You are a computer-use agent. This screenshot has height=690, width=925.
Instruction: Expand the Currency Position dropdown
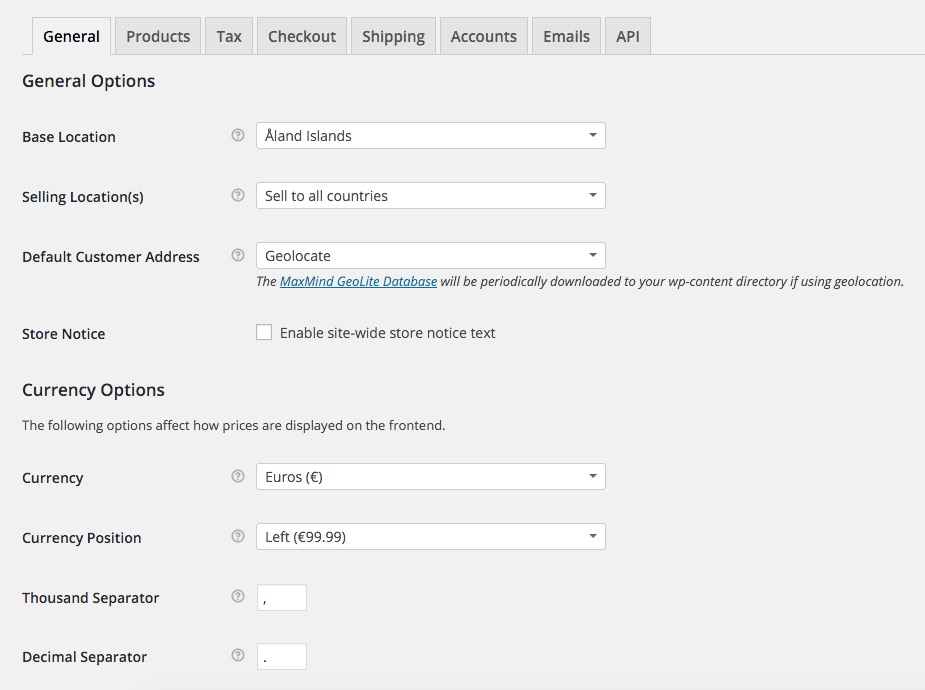[x=430, y=537]
